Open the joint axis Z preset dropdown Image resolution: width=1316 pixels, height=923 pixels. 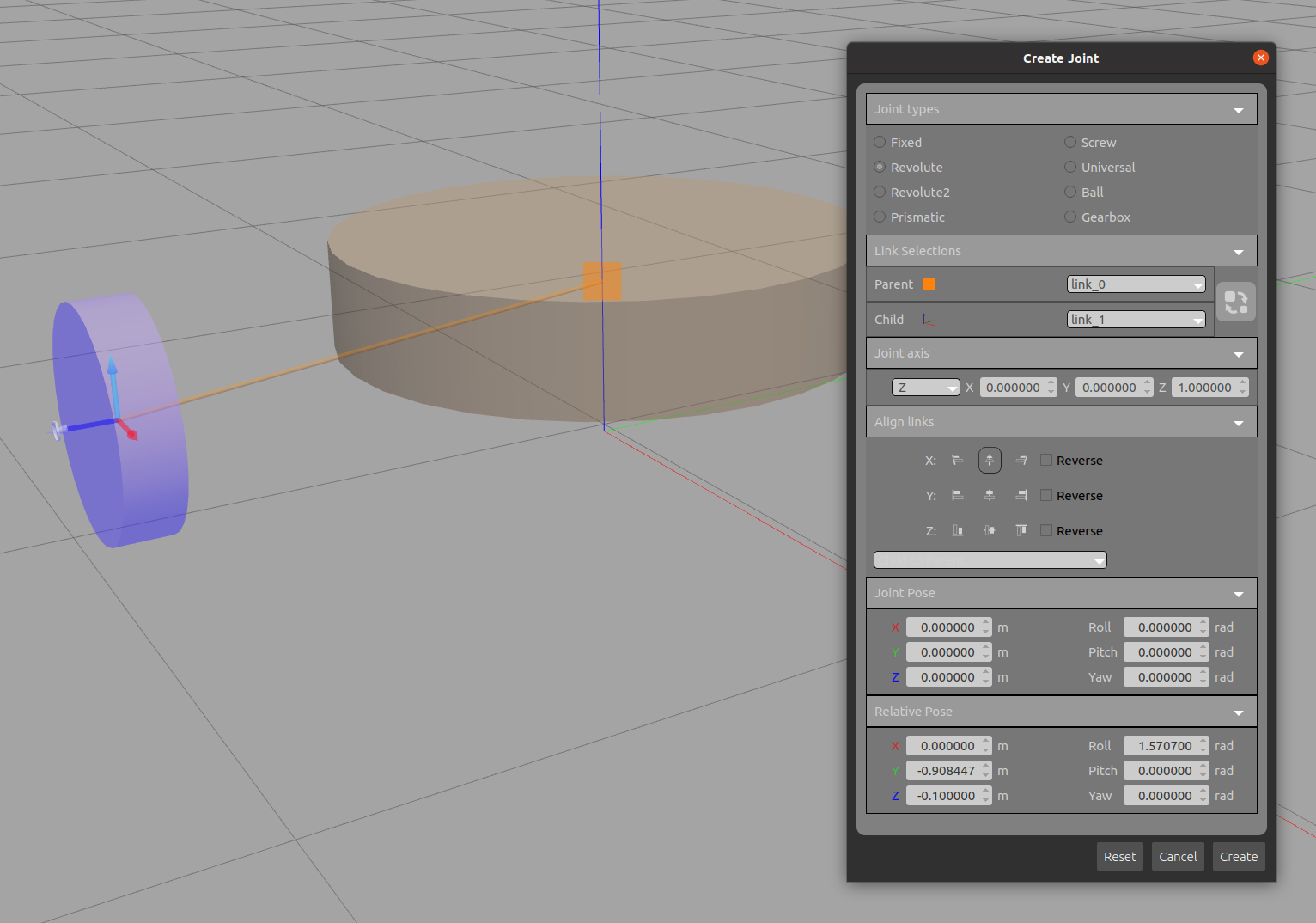tap(926, 388)
